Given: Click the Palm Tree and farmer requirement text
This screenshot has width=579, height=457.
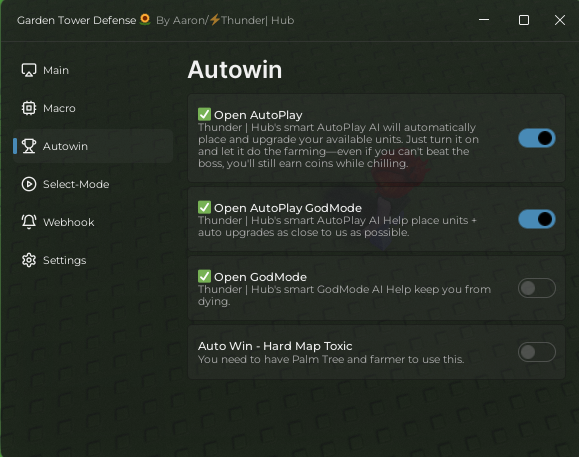Looking at the screenshot, I should click(331, 359).
